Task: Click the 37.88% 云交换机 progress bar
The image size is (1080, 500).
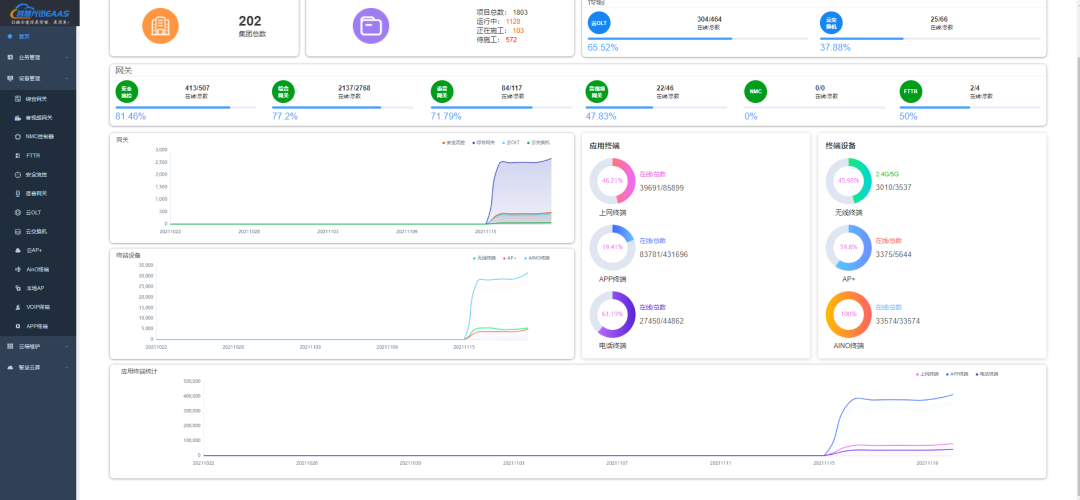Action: point(930,39)
